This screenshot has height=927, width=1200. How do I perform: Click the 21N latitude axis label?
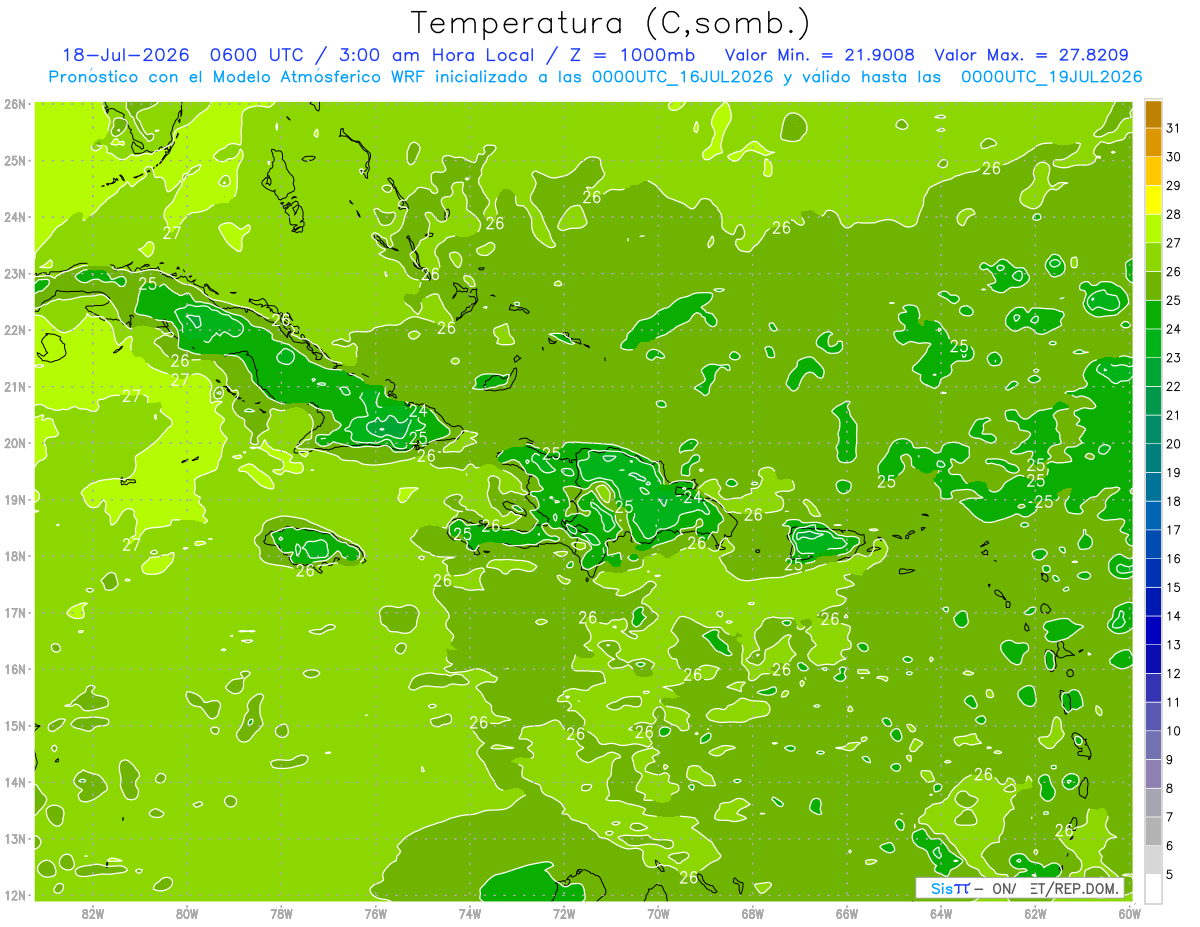pyautogui.click(x=14, y=387)
